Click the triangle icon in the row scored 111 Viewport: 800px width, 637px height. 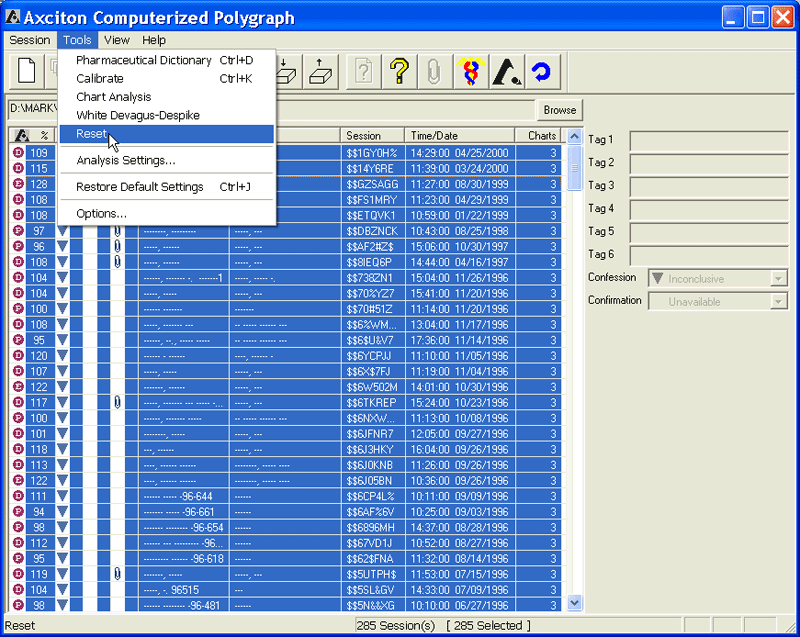coord(63,496)
